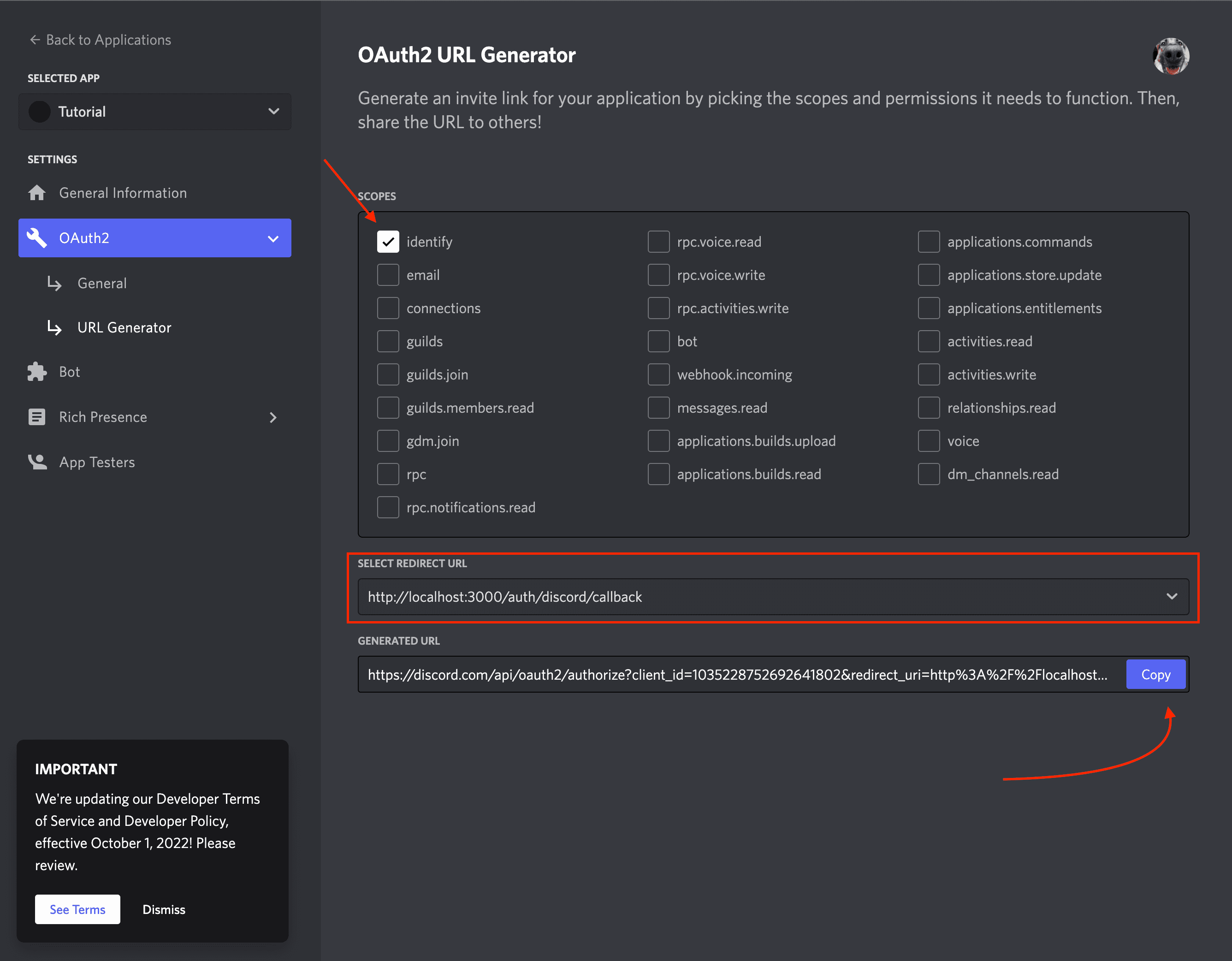
Task: Enable the voice scope checkbox
Action: pos(929,441)
